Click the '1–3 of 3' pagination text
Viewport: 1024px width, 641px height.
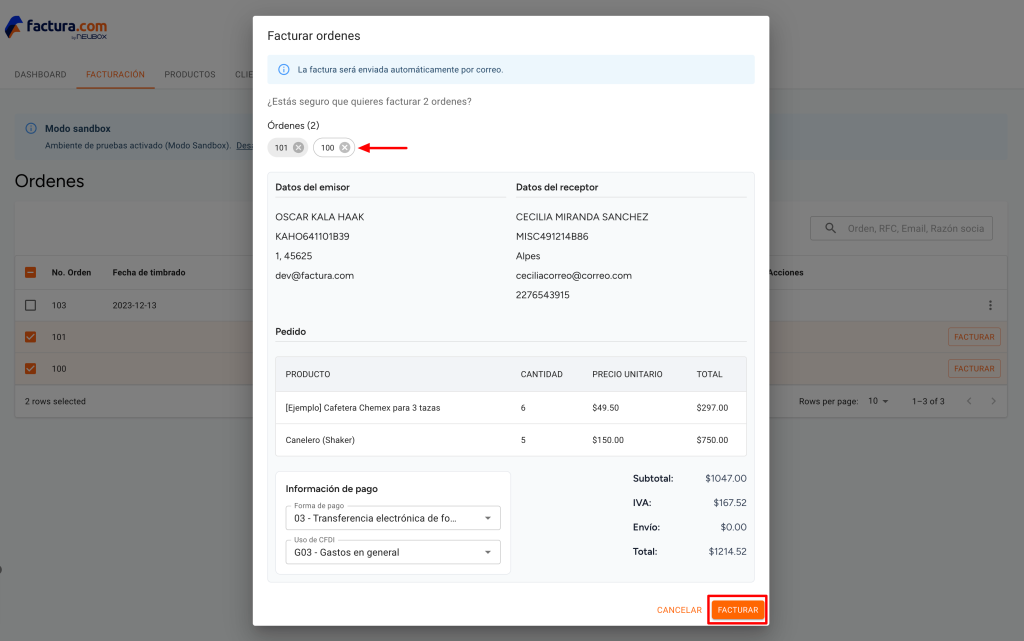pos(928,401)
